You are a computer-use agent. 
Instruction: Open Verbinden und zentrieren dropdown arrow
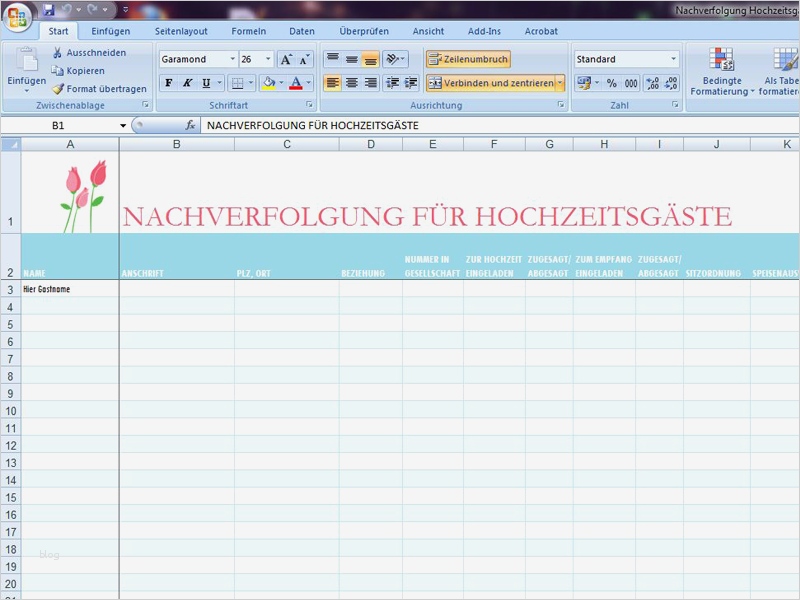tap(560, 83)
